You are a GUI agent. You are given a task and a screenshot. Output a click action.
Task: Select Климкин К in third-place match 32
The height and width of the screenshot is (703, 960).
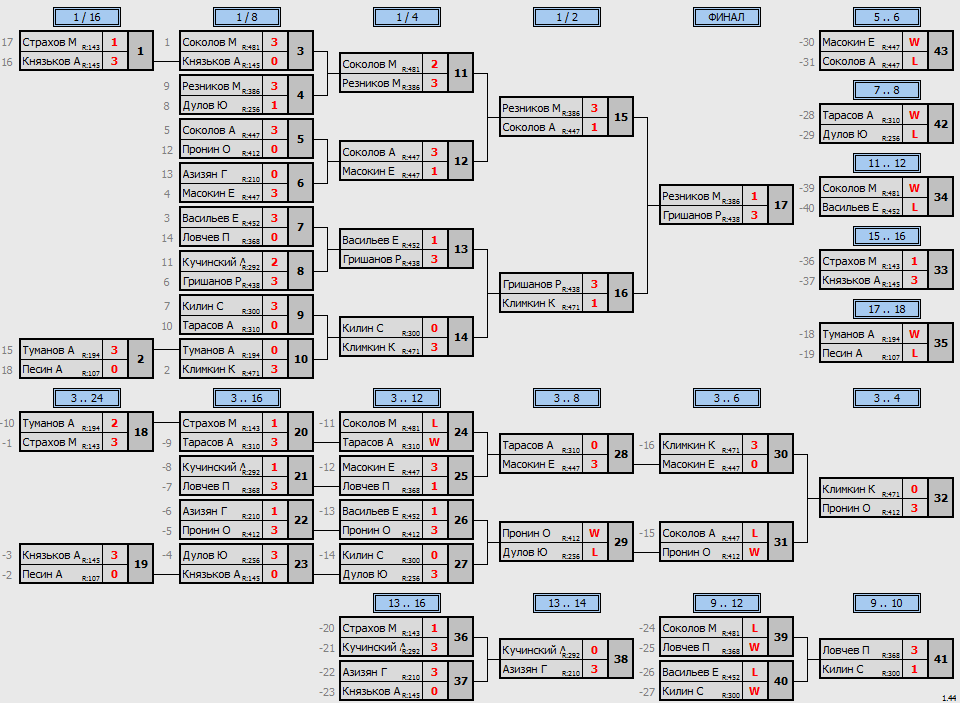[x=849, y=489]
